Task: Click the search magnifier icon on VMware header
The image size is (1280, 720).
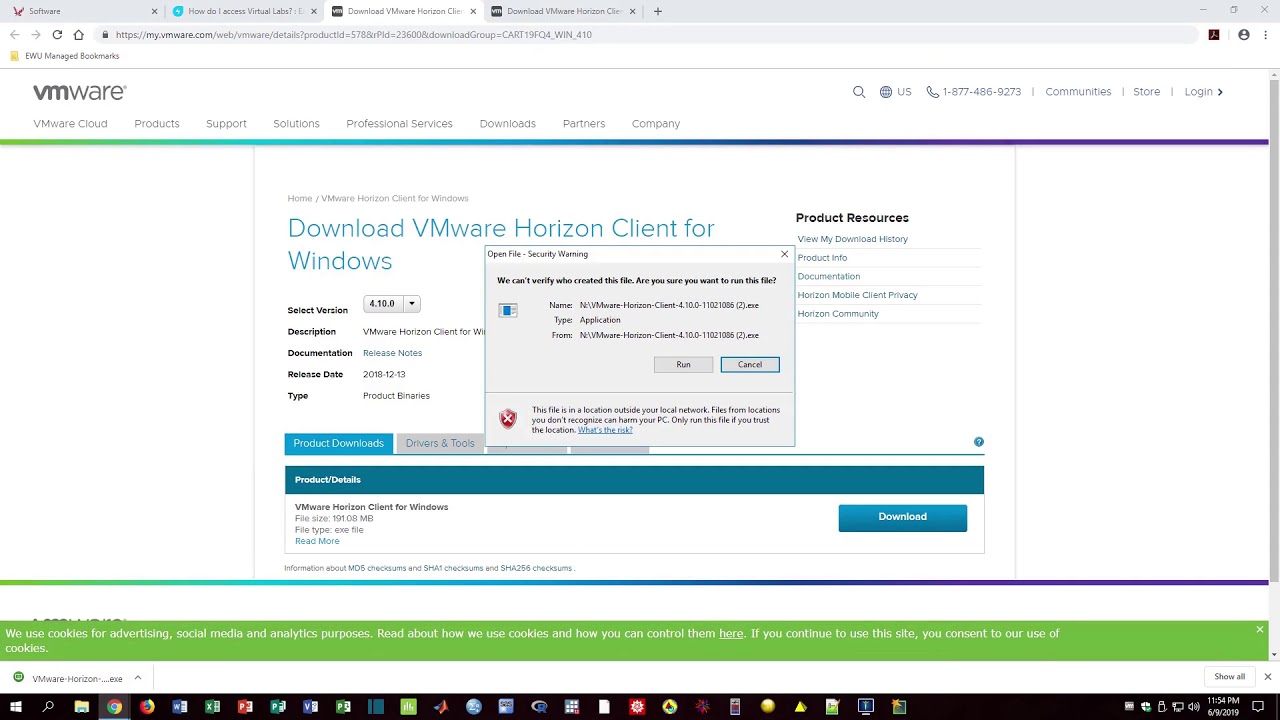Action: tap(859, 92)
